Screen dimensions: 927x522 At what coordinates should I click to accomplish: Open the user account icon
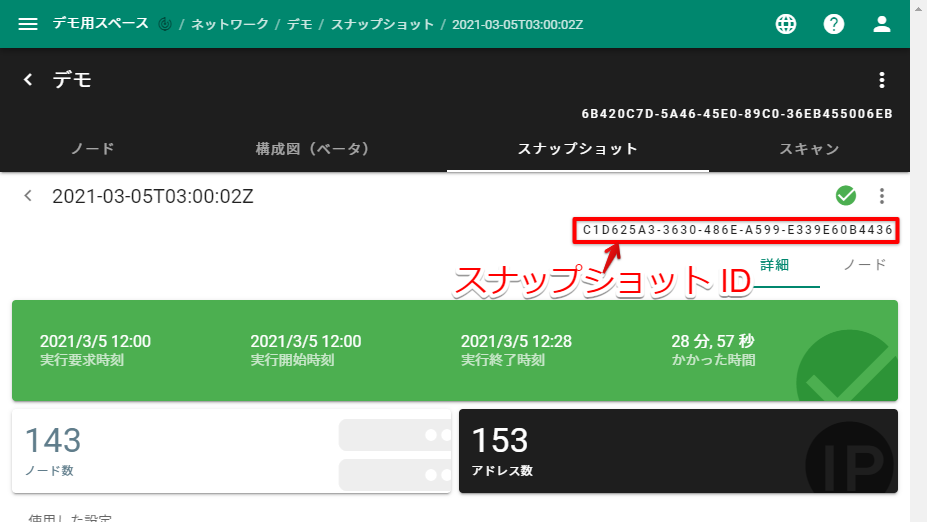pyautogui.click(x=881, y=24)
